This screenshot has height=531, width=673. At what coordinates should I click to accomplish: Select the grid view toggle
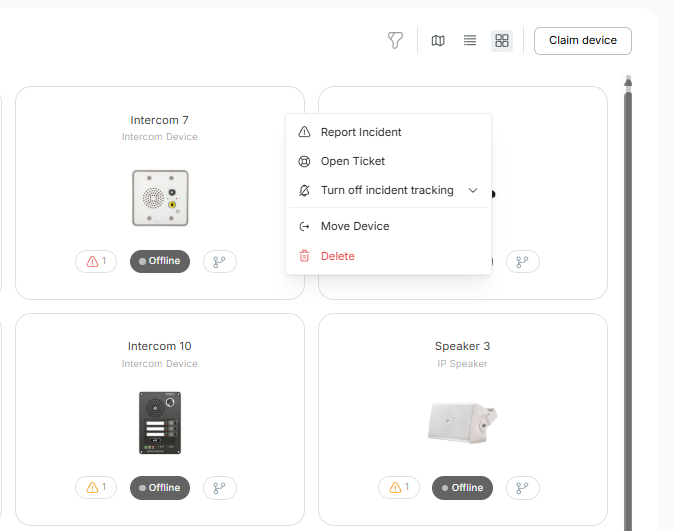[x=502, y=41]
